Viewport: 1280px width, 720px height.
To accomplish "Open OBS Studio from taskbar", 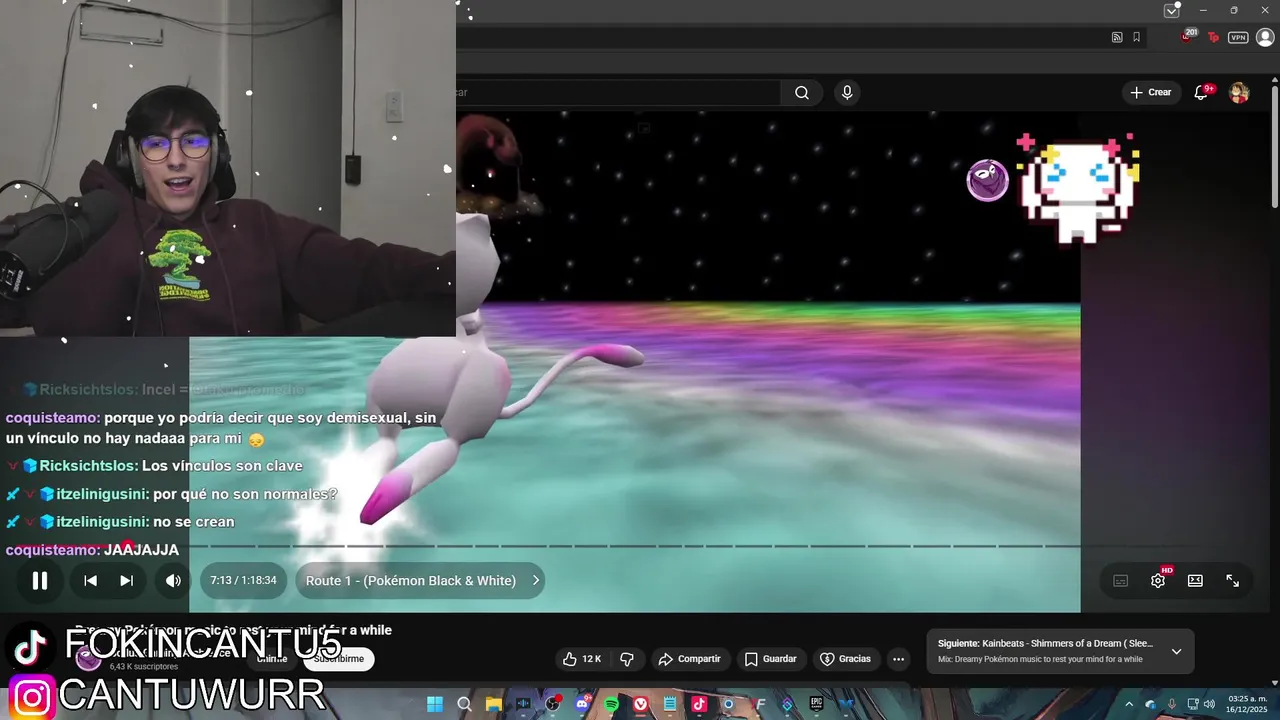I will tap(552, 704).
